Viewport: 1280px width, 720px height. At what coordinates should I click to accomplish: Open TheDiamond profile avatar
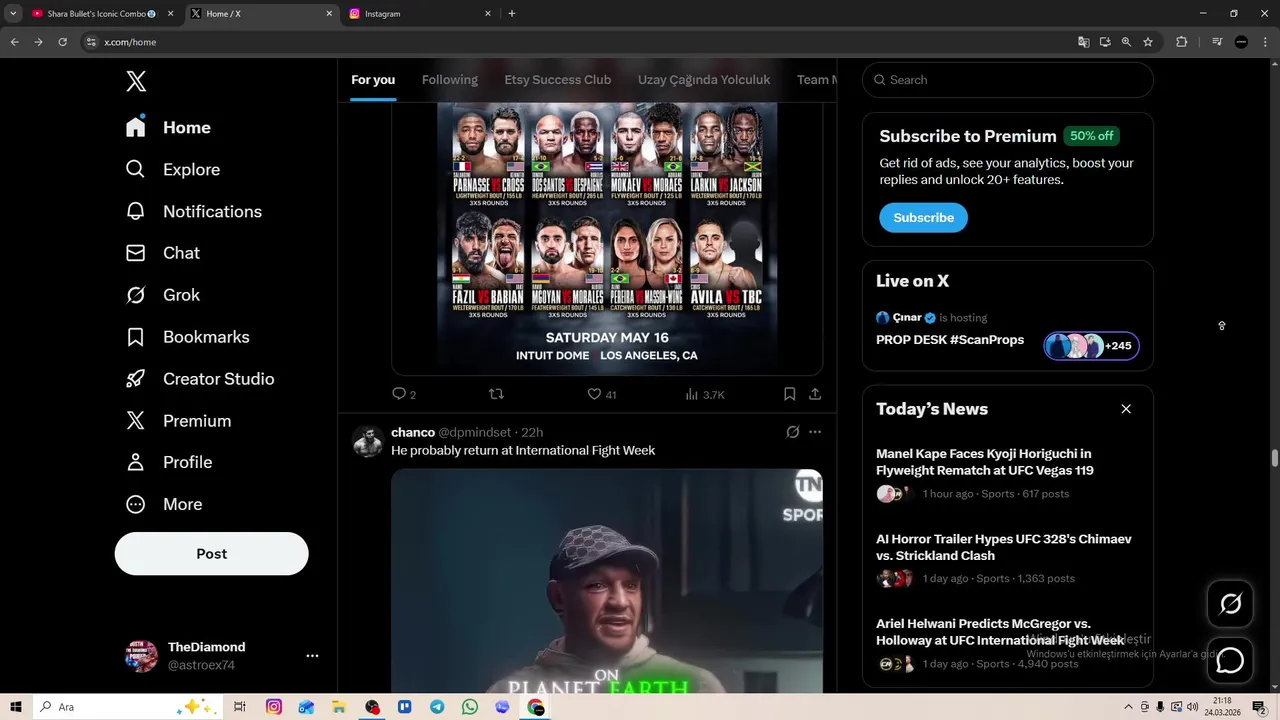point(141,656)
